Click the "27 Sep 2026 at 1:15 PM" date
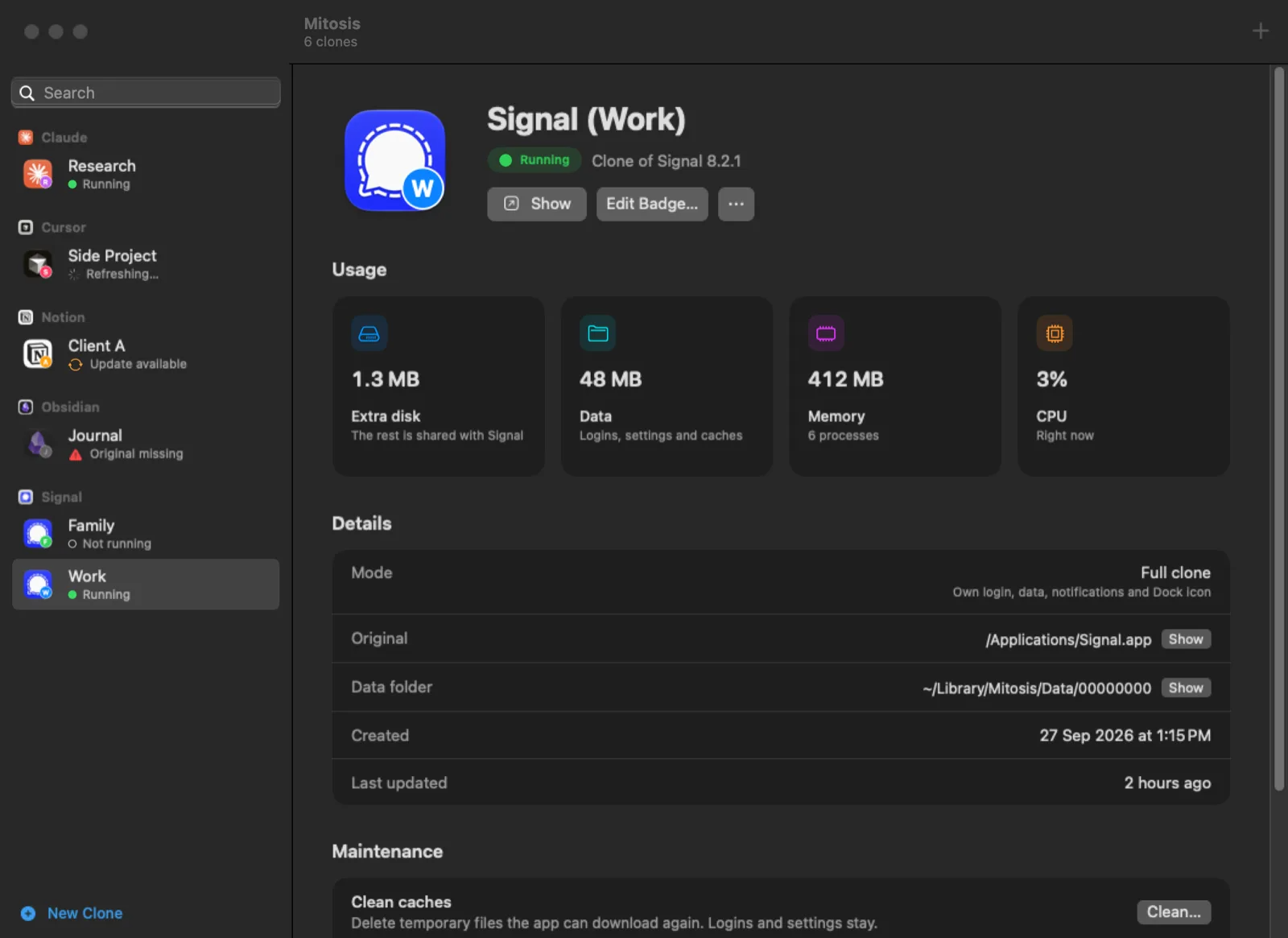The width and height of the screenshot is (1288, 938). pyautogui.click(x=1125, y=735)
